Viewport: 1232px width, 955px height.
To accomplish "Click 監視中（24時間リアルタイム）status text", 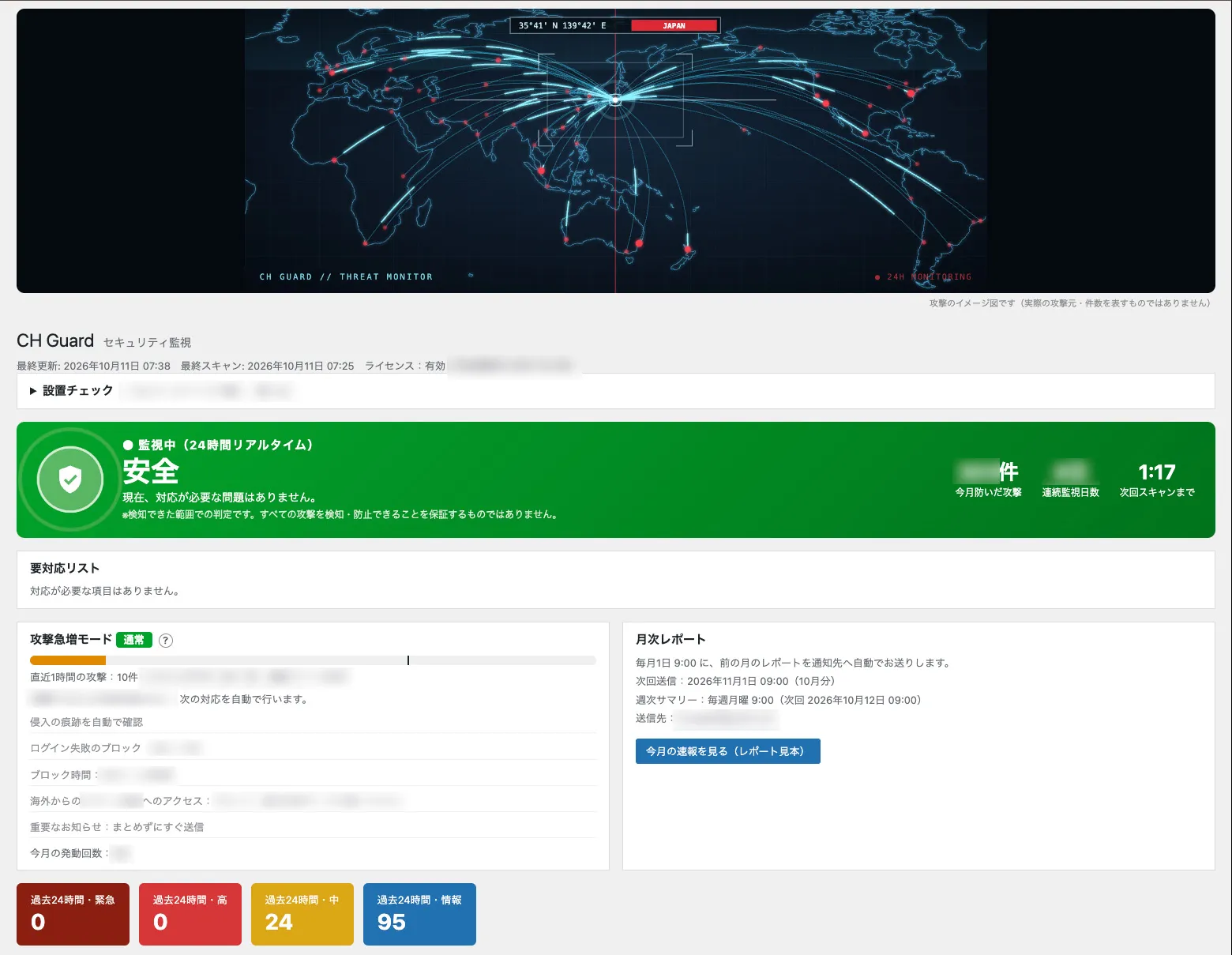I will click(219, 446).
